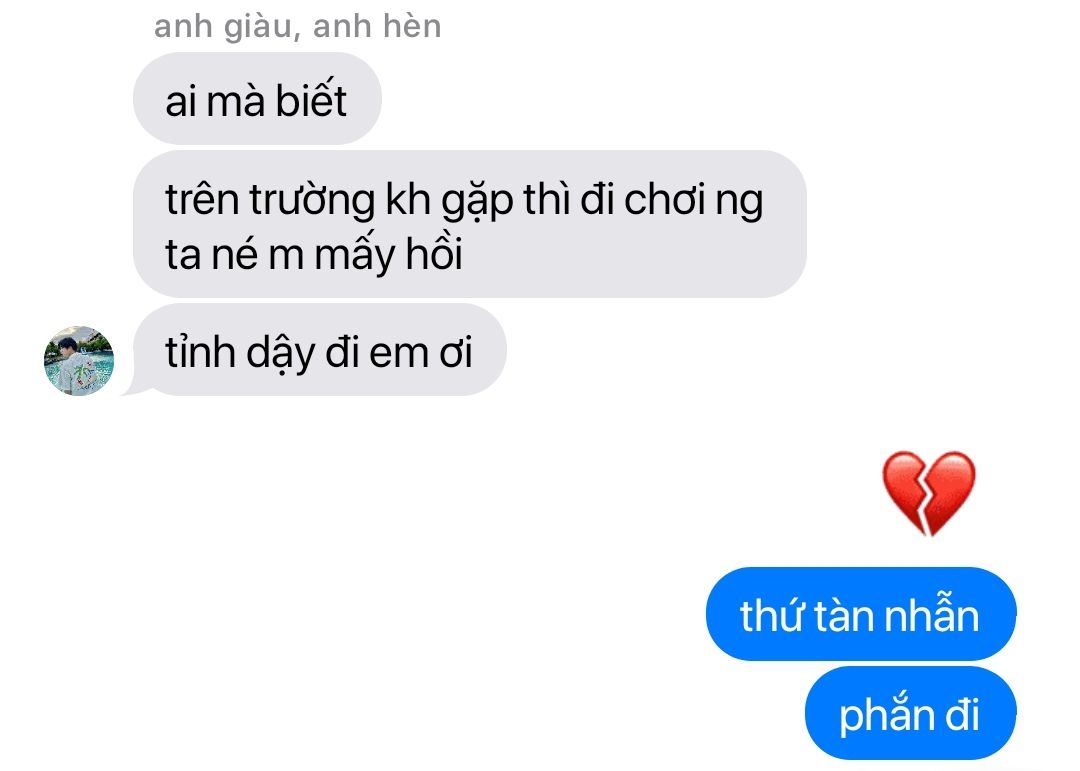Click the "anh giàu, anh hèn" sender label
Screen dimensions: 1080x771
(298, 26)
